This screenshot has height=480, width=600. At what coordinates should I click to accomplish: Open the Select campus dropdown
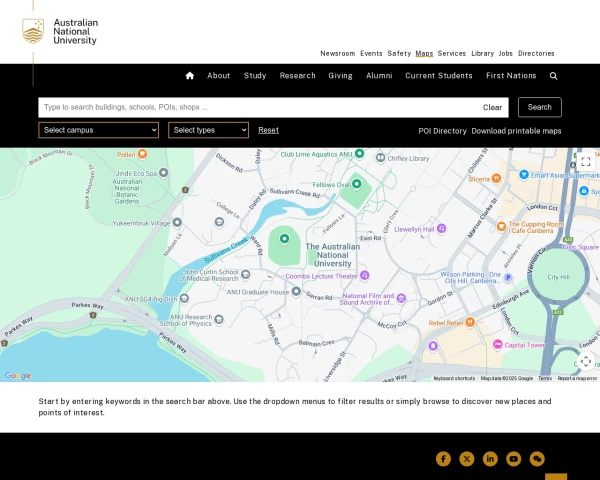[x=98, y=130]
